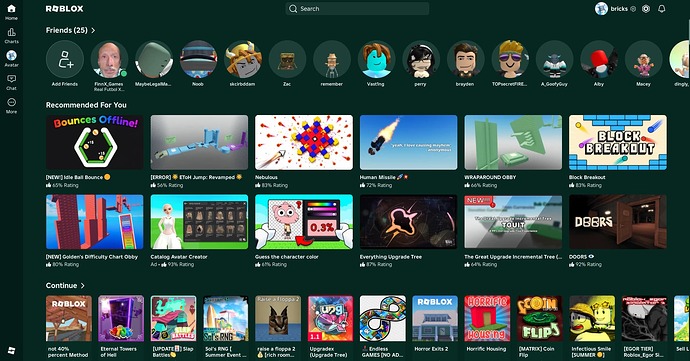The width and height of the screenshot is (690, 361).
Task: Continue playing Upgradex (Upgrade Tree)
Action: 330,318
